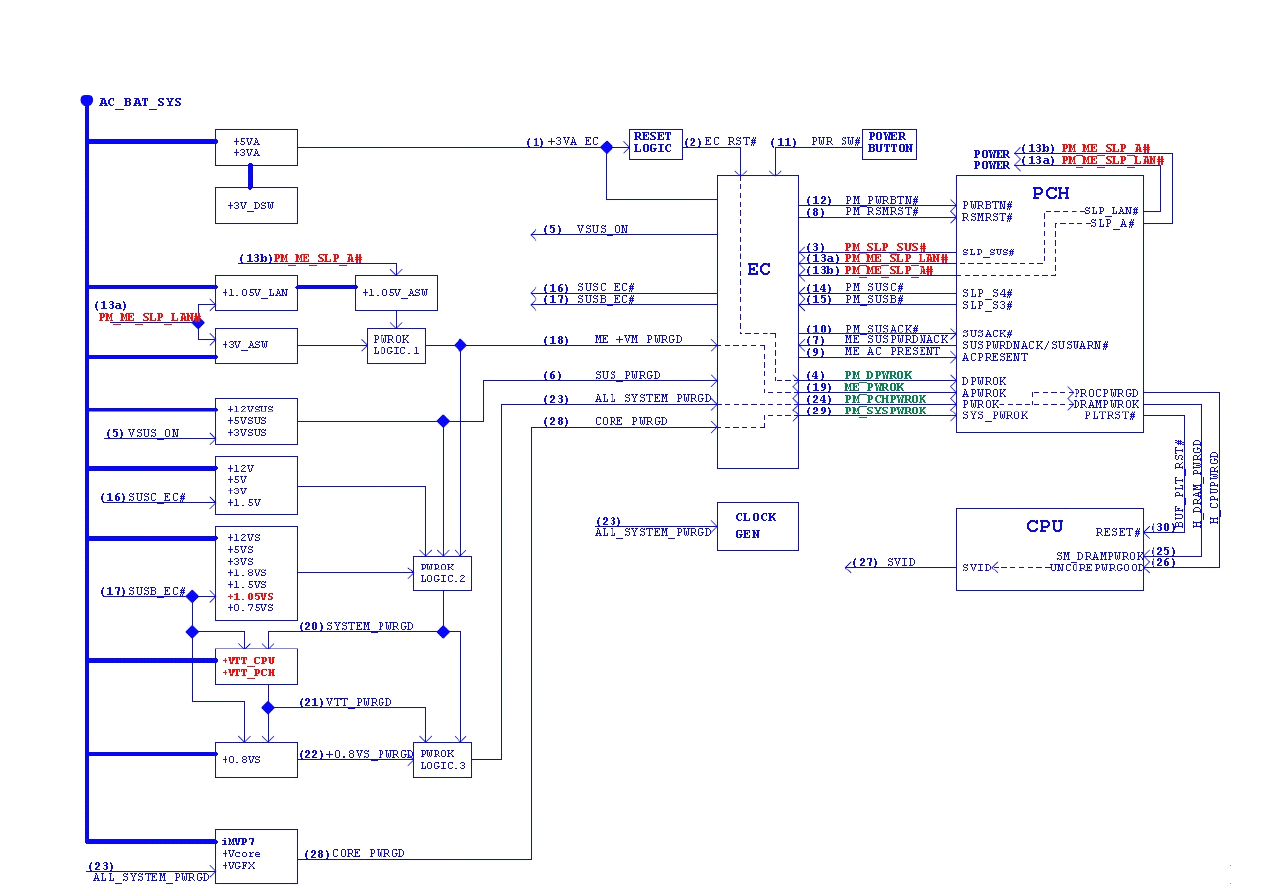Select the green PM_SYSPWROK signal label
Viewport: 1263px width, 893px height.
pyautogui.click(x=885, y=411)
